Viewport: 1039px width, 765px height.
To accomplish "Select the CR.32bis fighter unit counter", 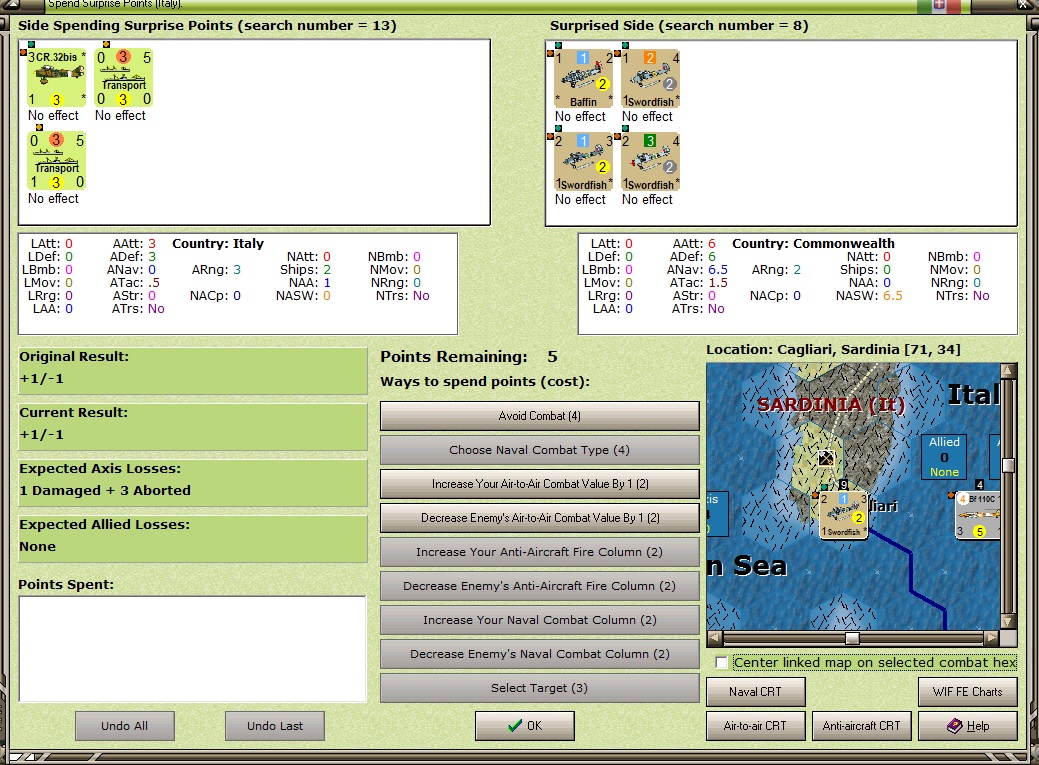I will (x=56, y=78).
